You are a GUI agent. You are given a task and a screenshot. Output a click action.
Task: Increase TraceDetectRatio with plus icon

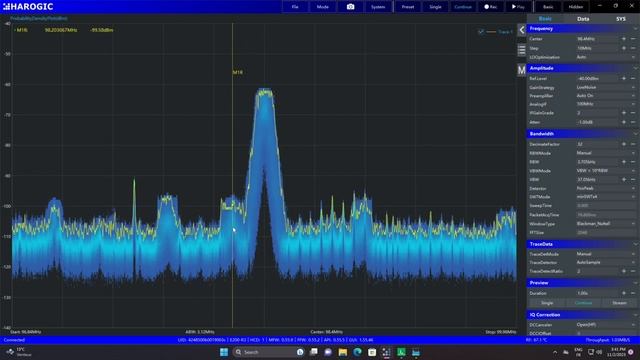pyautogui.click(x=624, y=271)
